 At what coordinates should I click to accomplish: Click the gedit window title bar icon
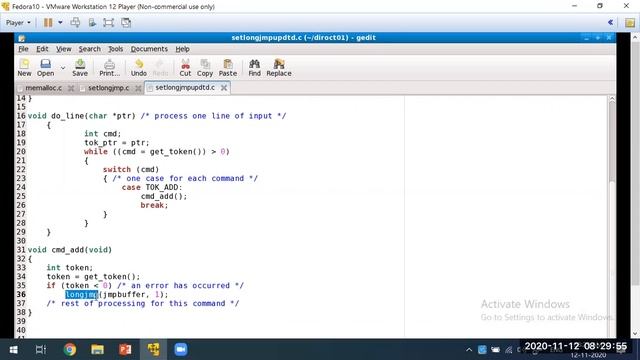point(22,38)
